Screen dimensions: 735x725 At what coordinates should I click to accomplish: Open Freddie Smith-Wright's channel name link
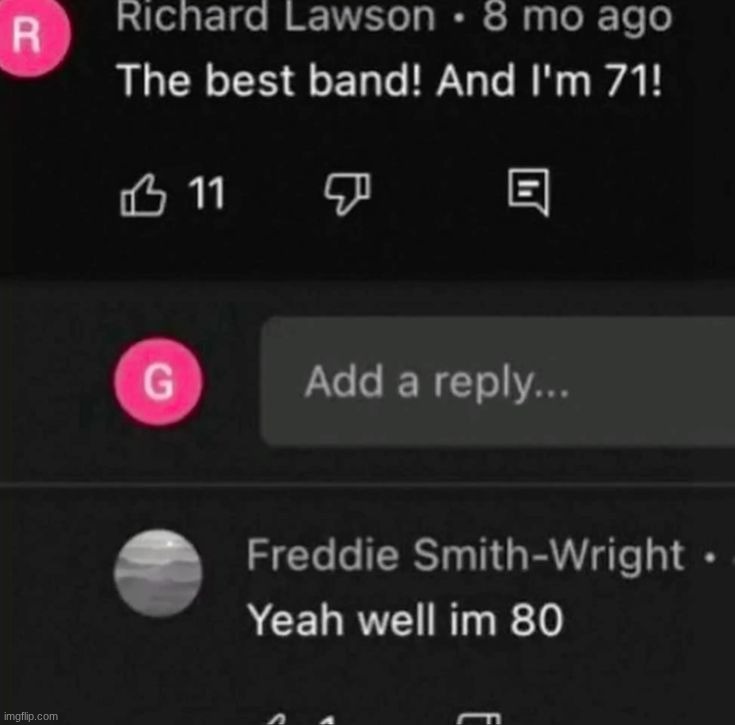pyautogui.click(x=465, y=555)
